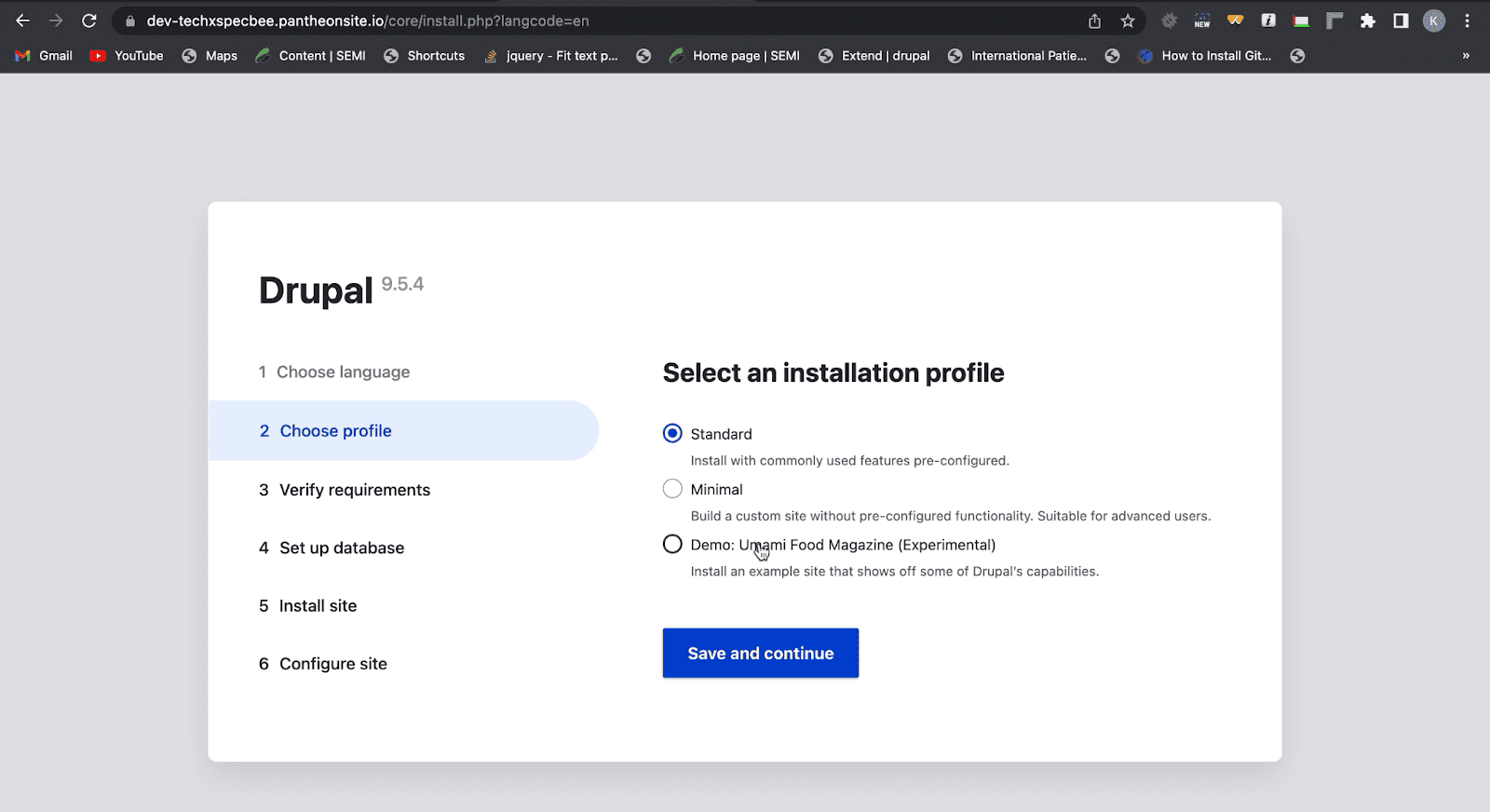This screenshot has height=812, width=1490.
Task: Open the gray ruler corner extension
Action: pos(1334,20)
